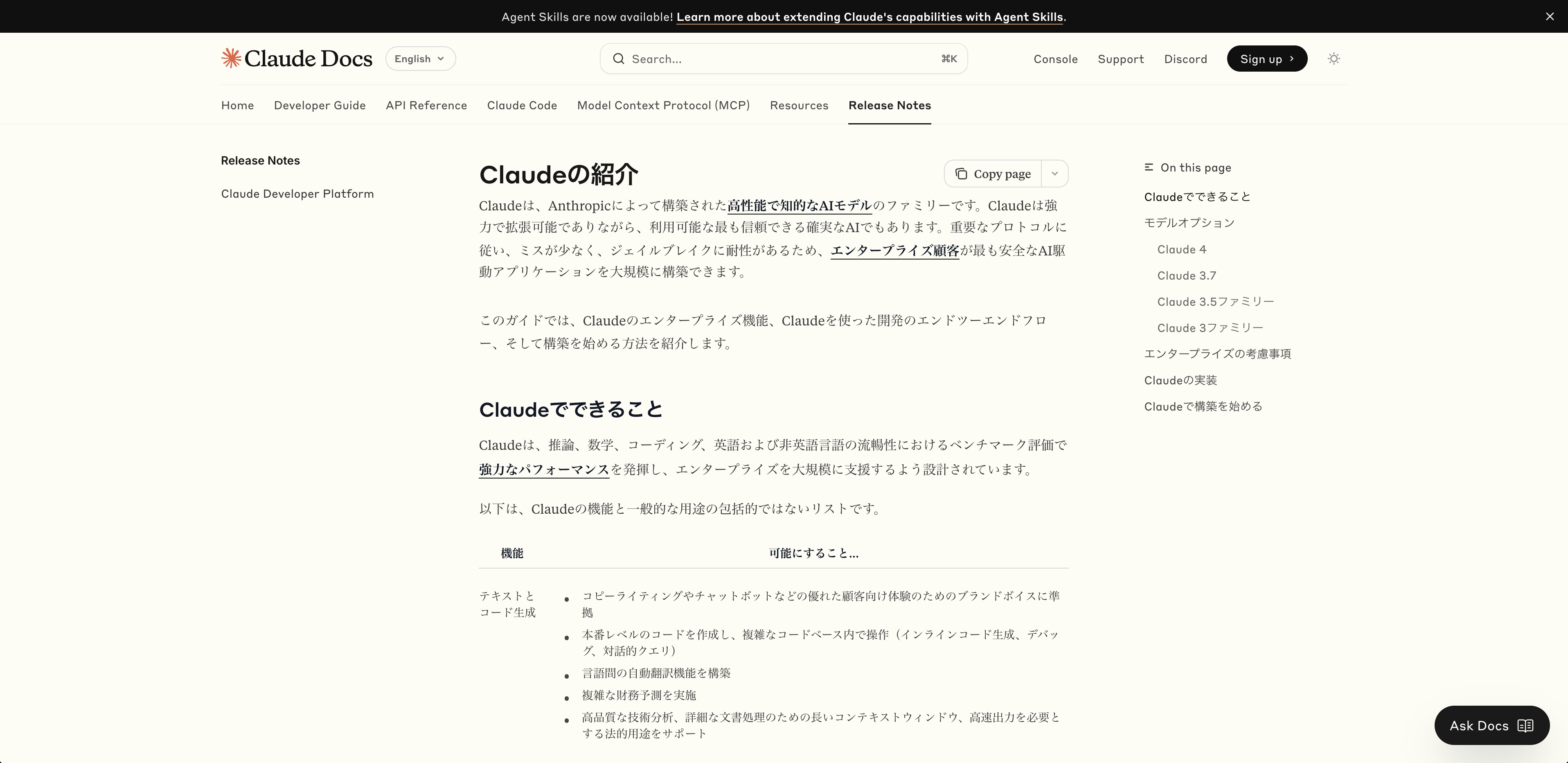Open the Ask Docs book icon button
Image resolution: width=1568 pixels, height=763 pixels.
click(x=1525, y=725)
